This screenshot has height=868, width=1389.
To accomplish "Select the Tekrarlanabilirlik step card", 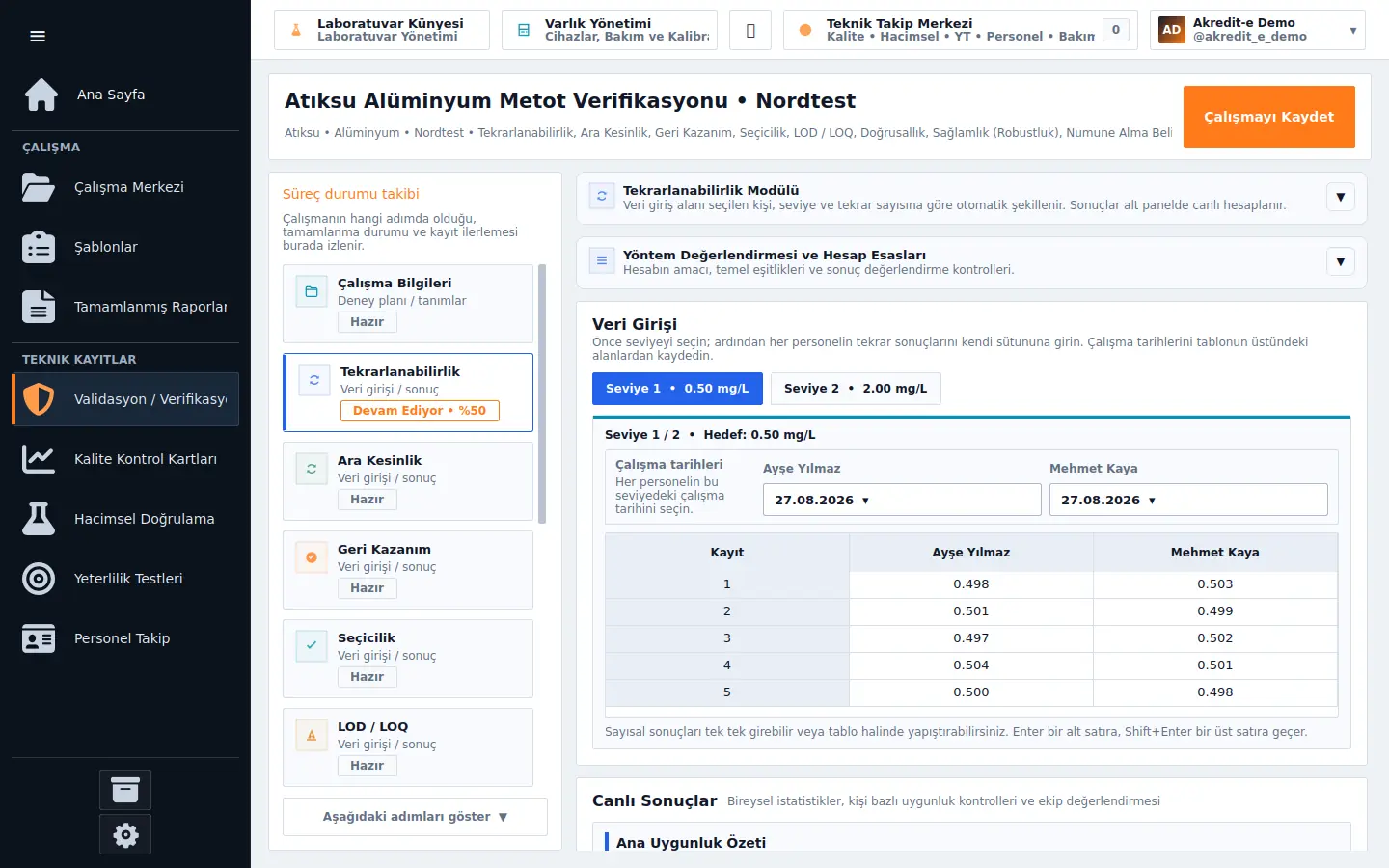I will coord(408,393).
